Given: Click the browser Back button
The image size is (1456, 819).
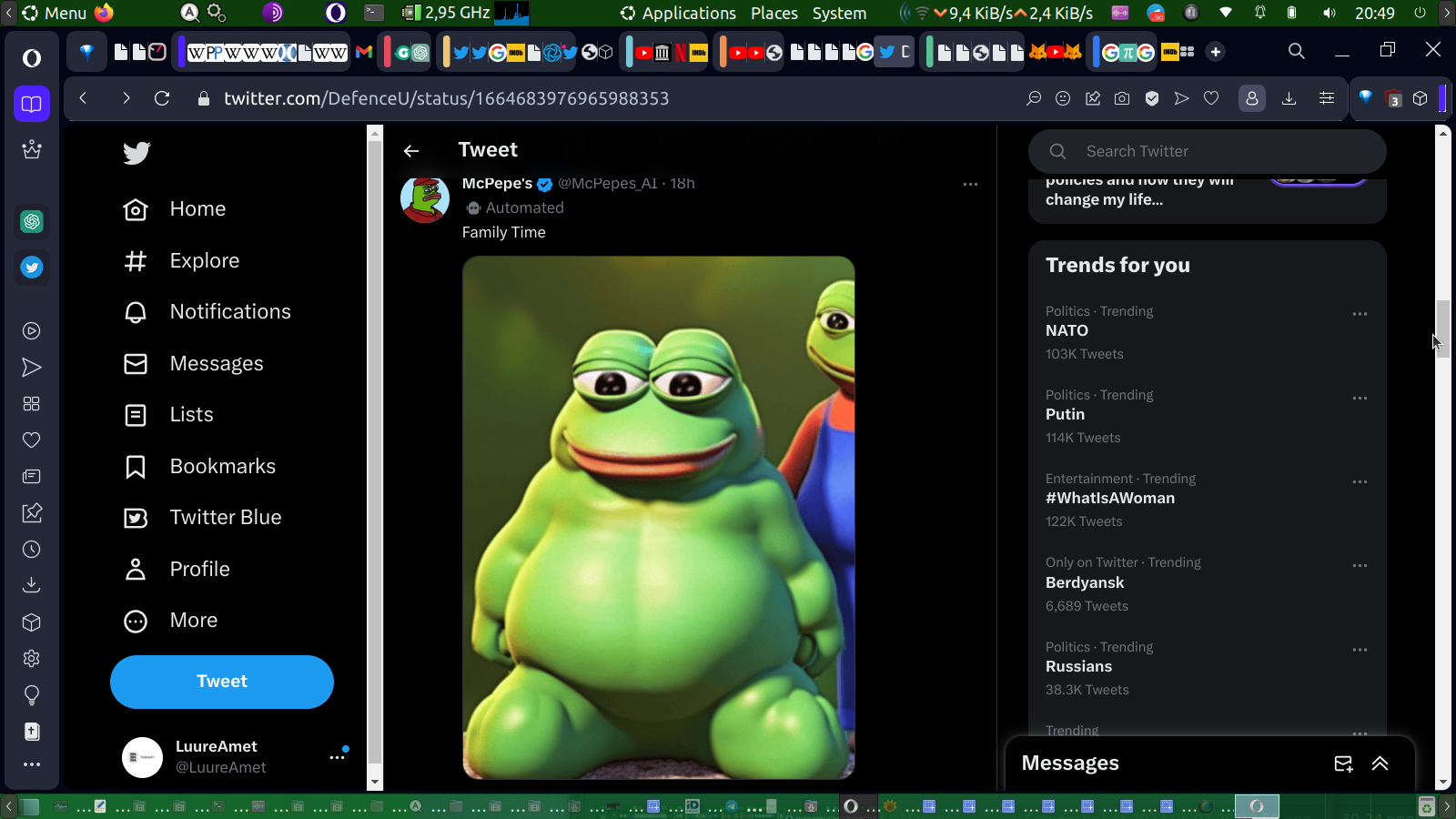Looking at the screenshot, I should point(83,98).
